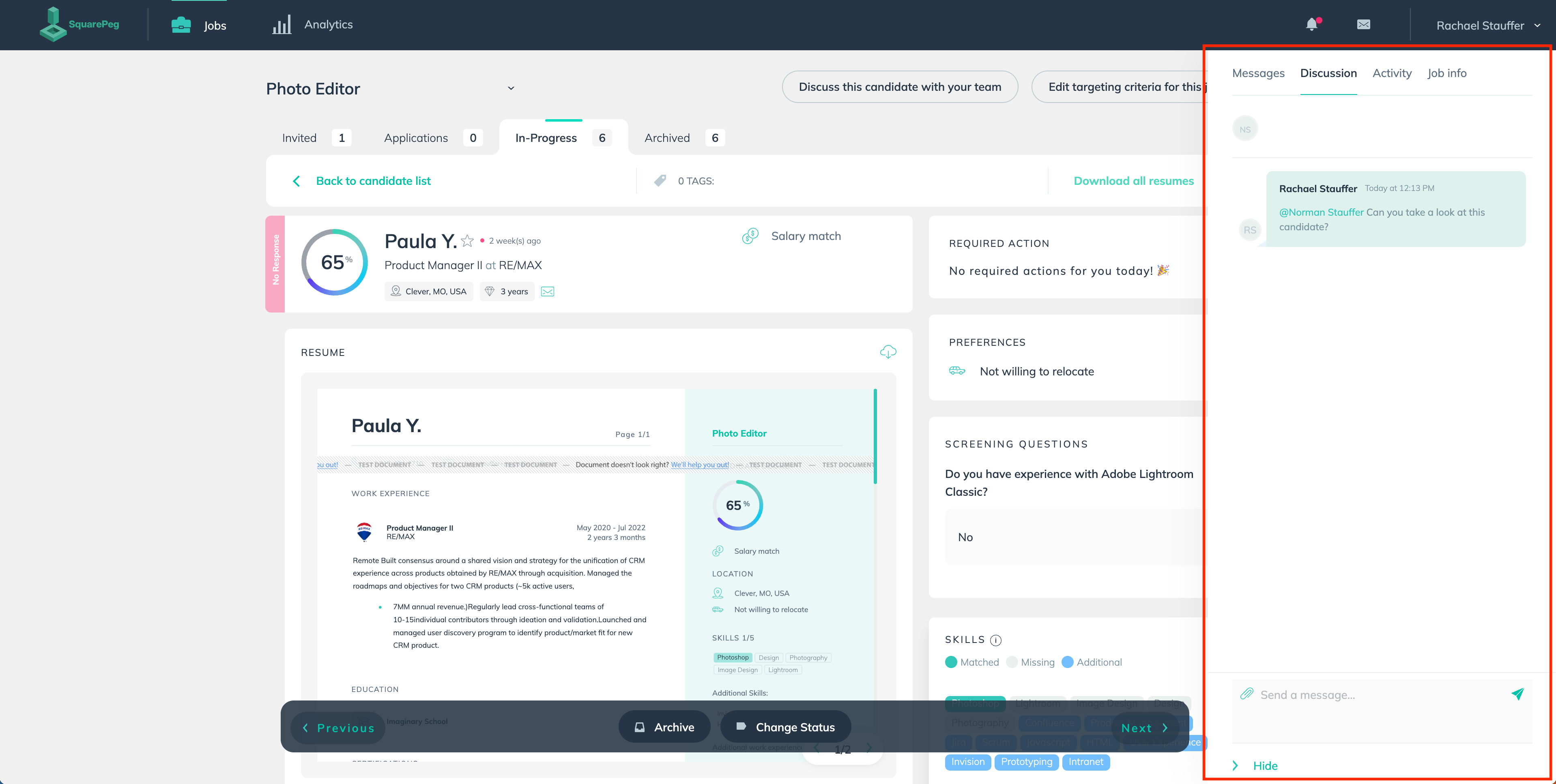The width and height of the screenshot is (1556, 784).
Task: Open the Analytics bar chart icon
Action: pos(282,25)
